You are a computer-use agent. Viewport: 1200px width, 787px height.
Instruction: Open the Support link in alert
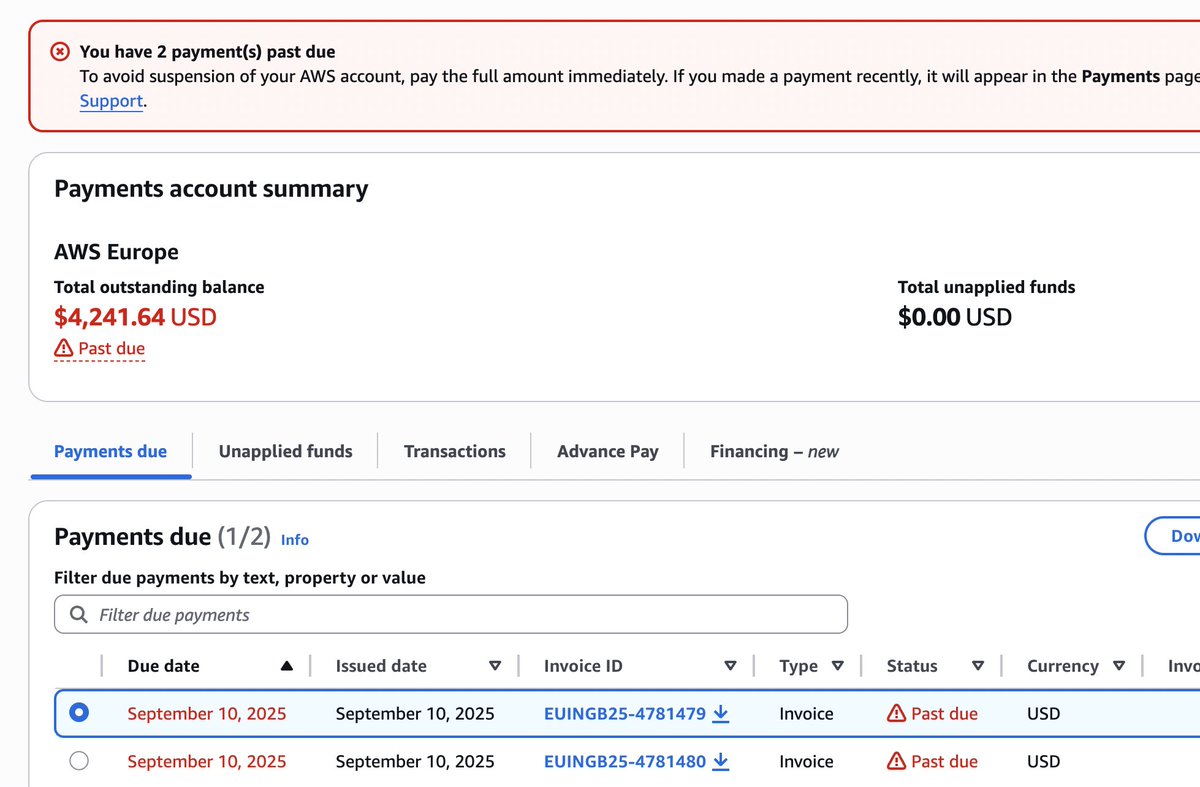pos(111,101)
